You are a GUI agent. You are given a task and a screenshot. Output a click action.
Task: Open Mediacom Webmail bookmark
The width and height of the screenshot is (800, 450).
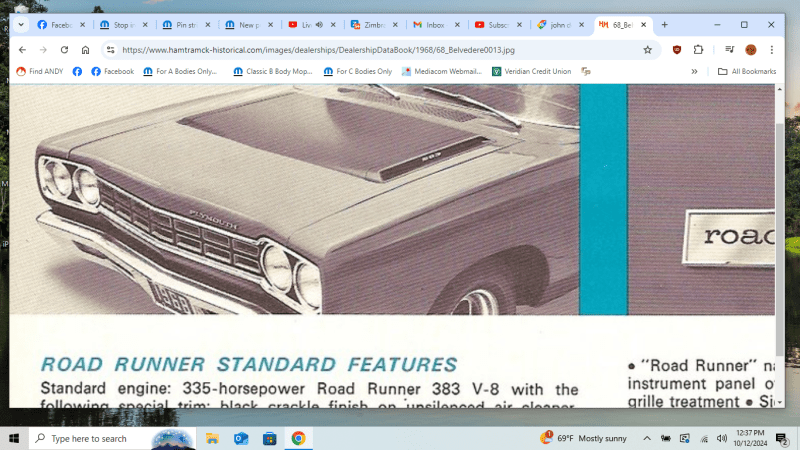tap(442, 71)
